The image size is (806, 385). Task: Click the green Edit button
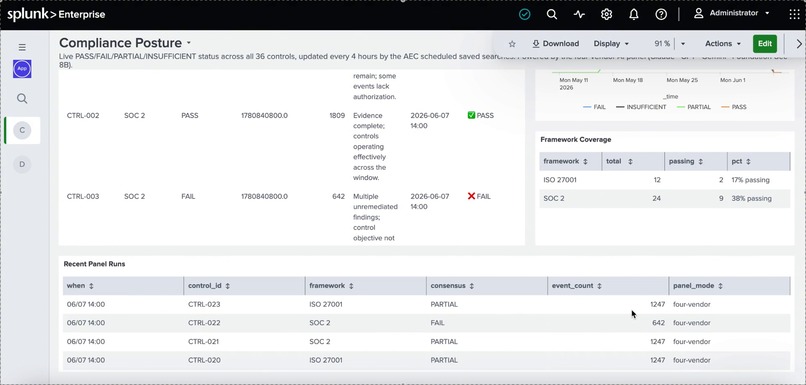point(765,44)
